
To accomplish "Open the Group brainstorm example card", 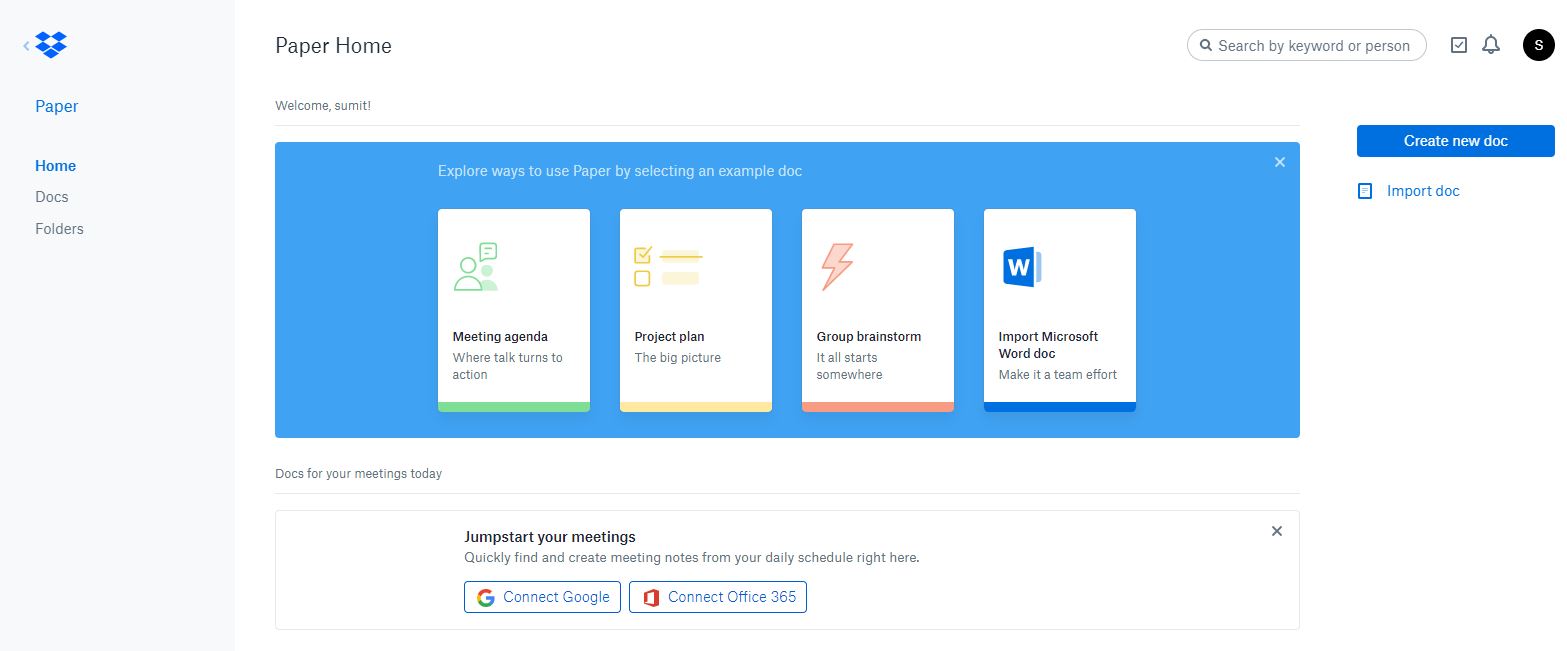I will pyautogui.click(x=878, y=310).
